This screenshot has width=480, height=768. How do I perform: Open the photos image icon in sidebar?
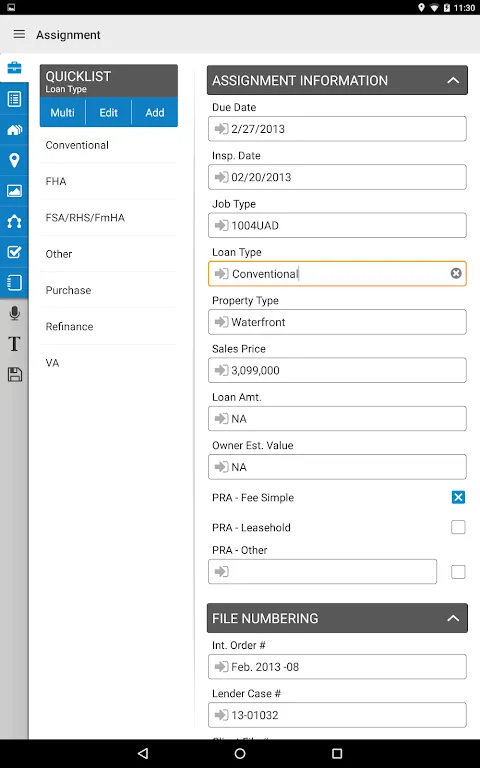14,191
